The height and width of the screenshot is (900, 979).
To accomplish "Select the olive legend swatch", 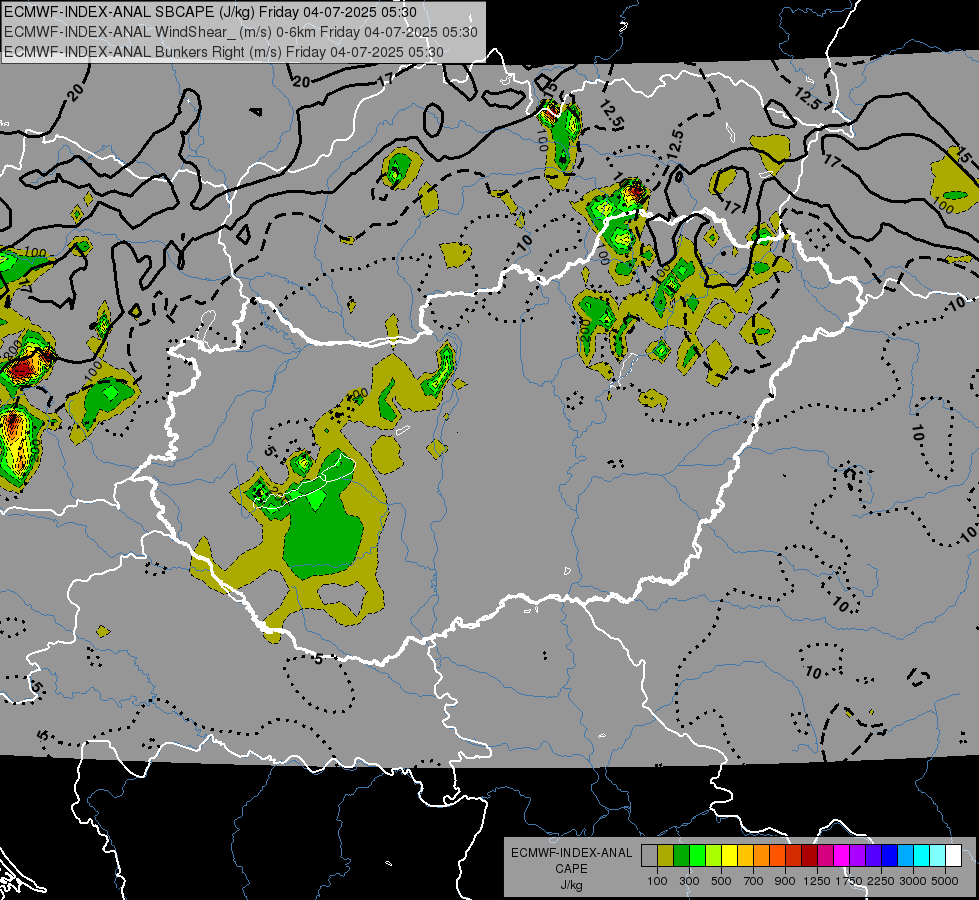I will 666,856.
